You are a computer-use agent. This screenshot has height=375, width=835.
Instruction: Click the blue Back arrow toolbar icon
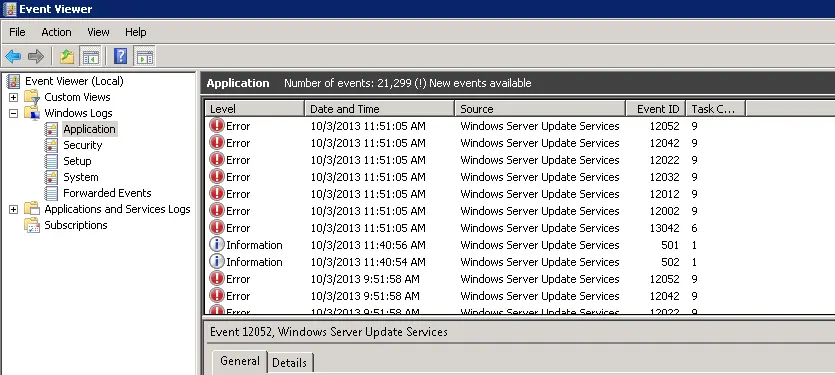(x=13, y=56)
